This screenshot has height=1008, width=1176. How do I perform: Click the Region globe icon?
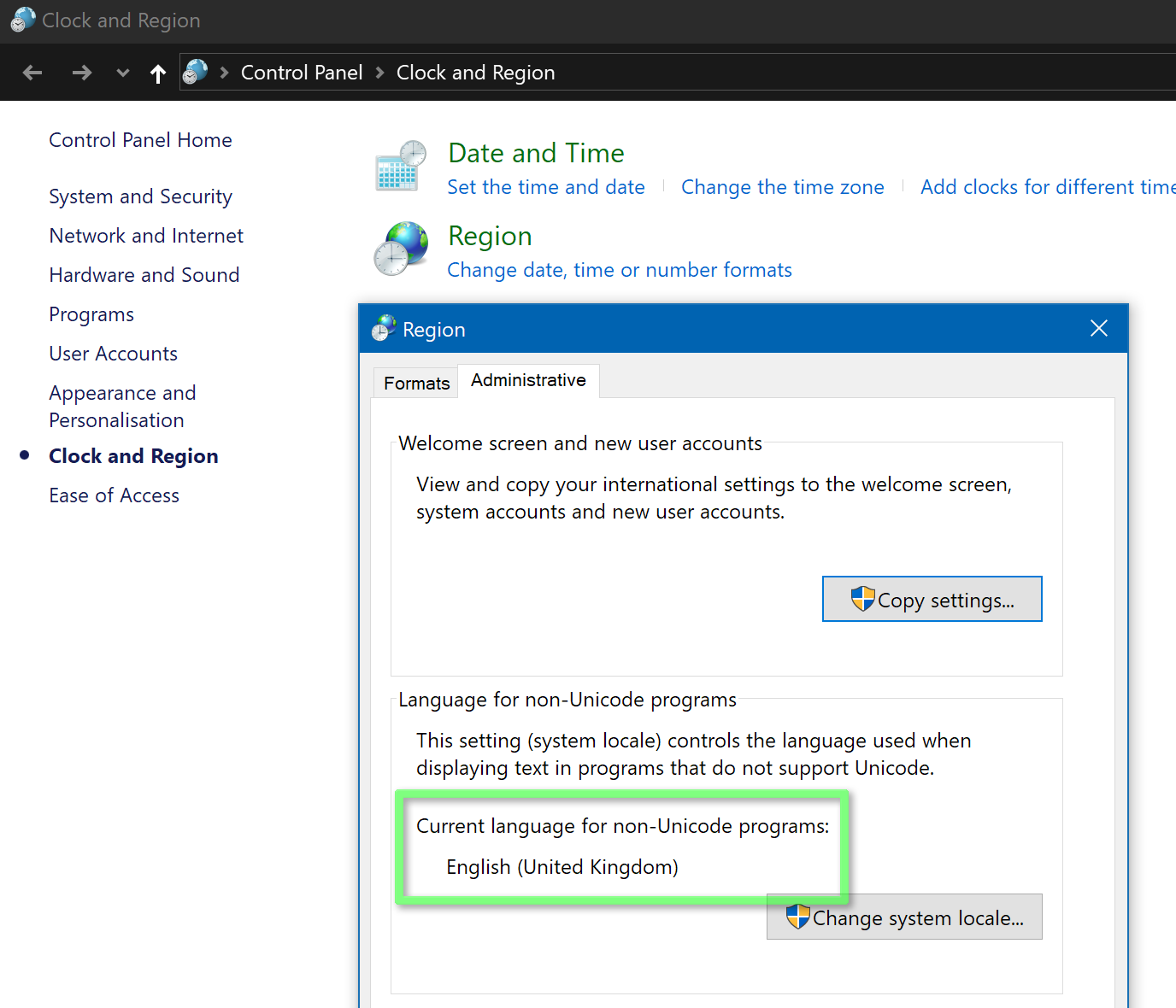pyautogui.click(x=401, y=249)
